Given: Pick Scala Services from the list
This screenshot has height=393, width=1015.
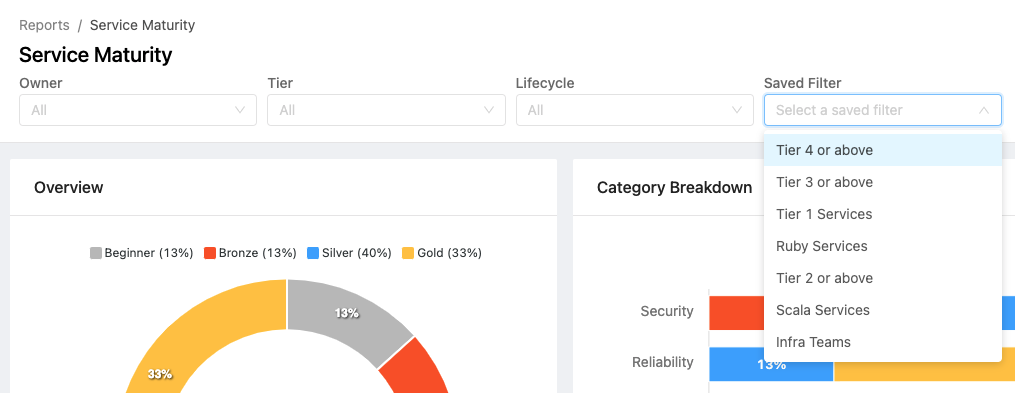Looking at the screenshot, I should [883, 310].
